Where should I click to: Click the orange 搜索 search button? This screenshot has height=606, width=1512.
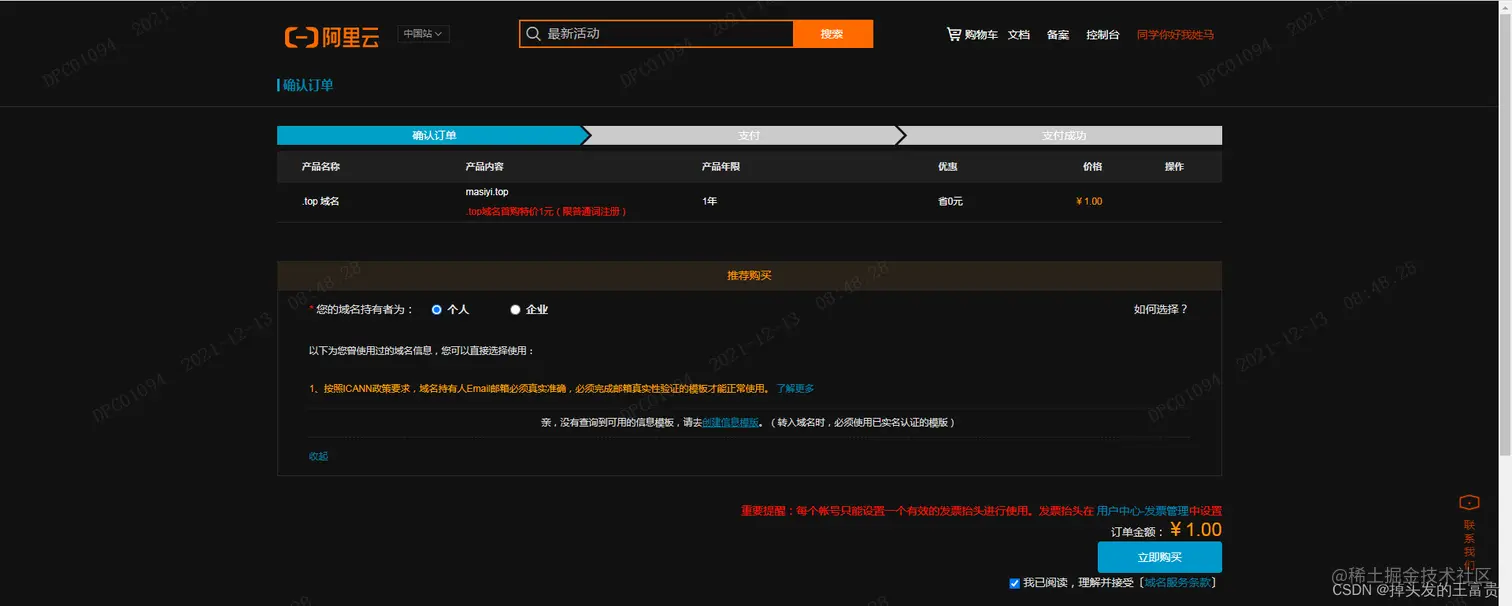pyautogui.click(x=833, y=33)
